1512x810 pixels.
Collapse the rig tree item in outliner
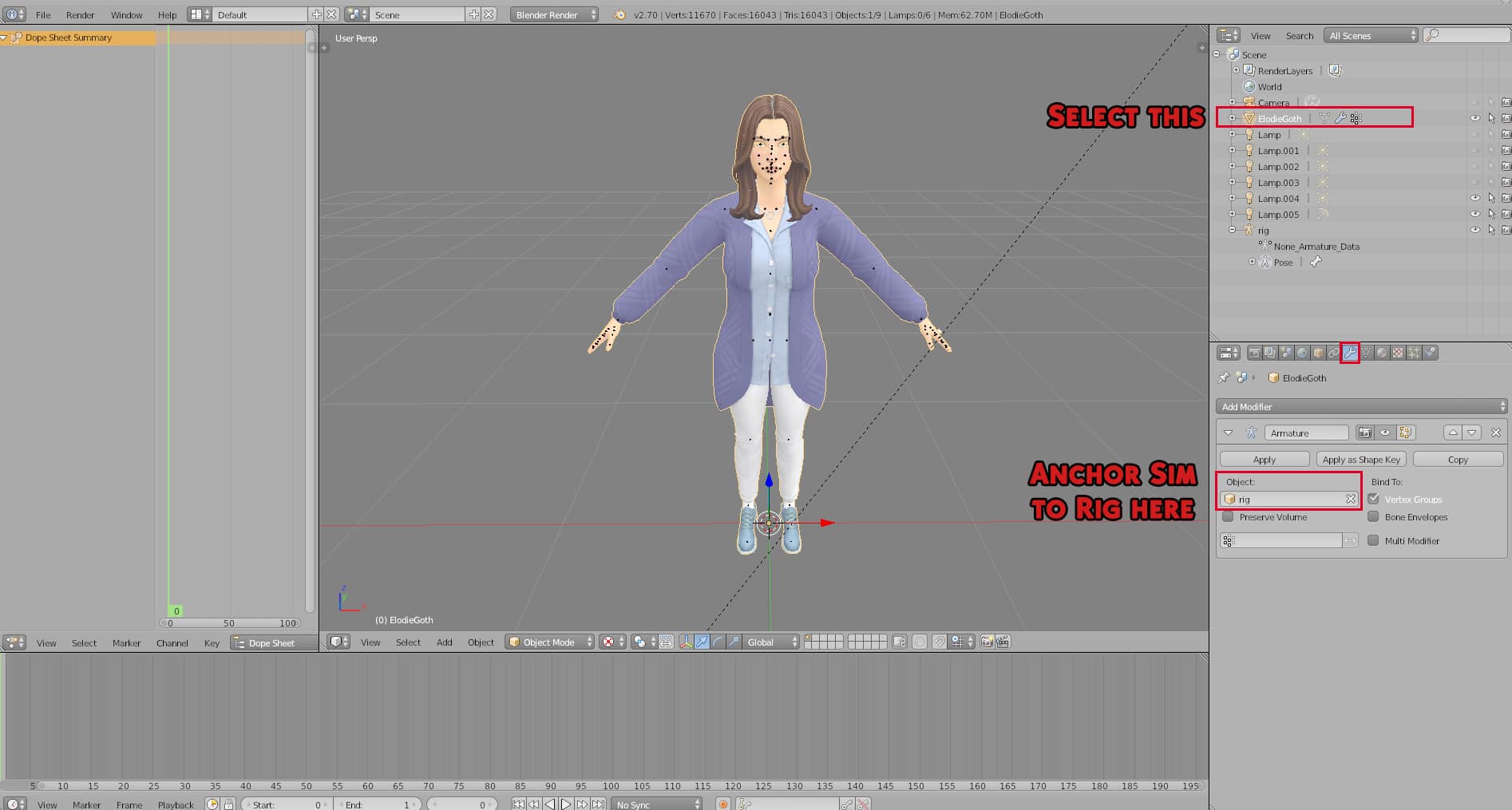pyautogui.click(x=1233, y=230)
